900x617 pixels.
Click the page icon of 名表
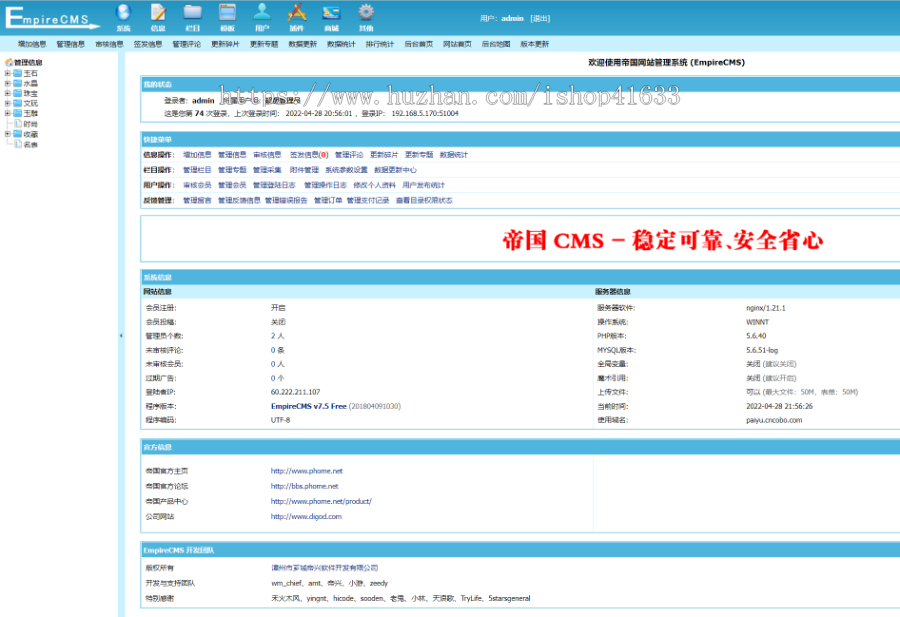[x=18, y=144]
